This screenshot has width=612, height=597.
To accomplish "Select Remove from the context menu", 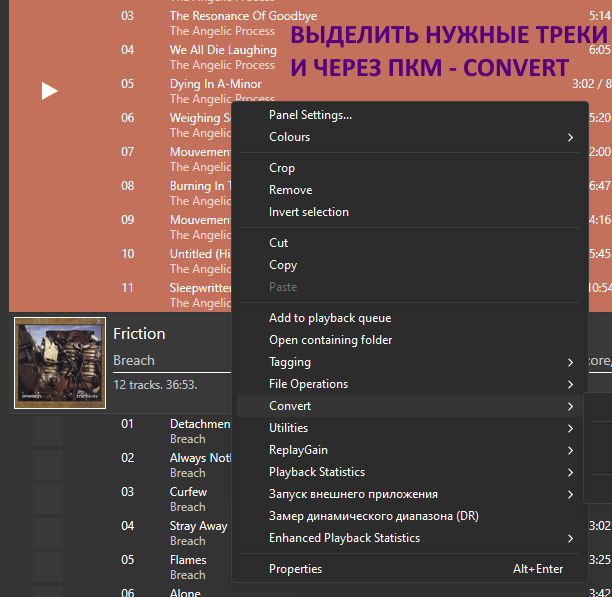I will tap(290, 190).
